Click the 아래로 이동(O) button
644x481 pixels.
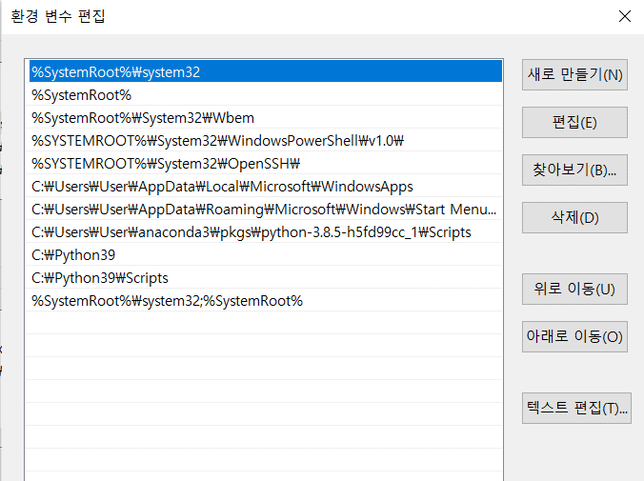point(575,336)
